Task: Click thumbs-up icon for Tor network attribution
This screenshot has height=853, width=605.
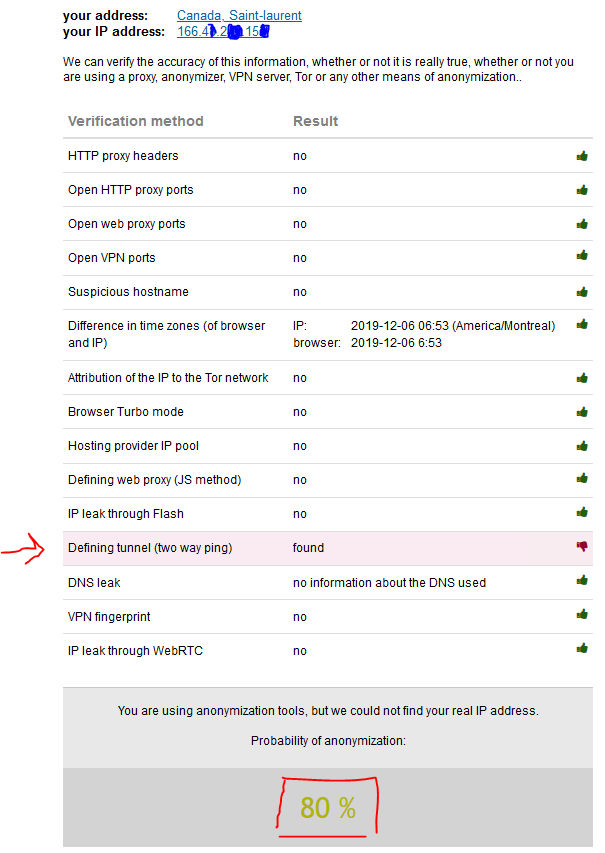Action: pyautogui.click(x=582, y=378)
